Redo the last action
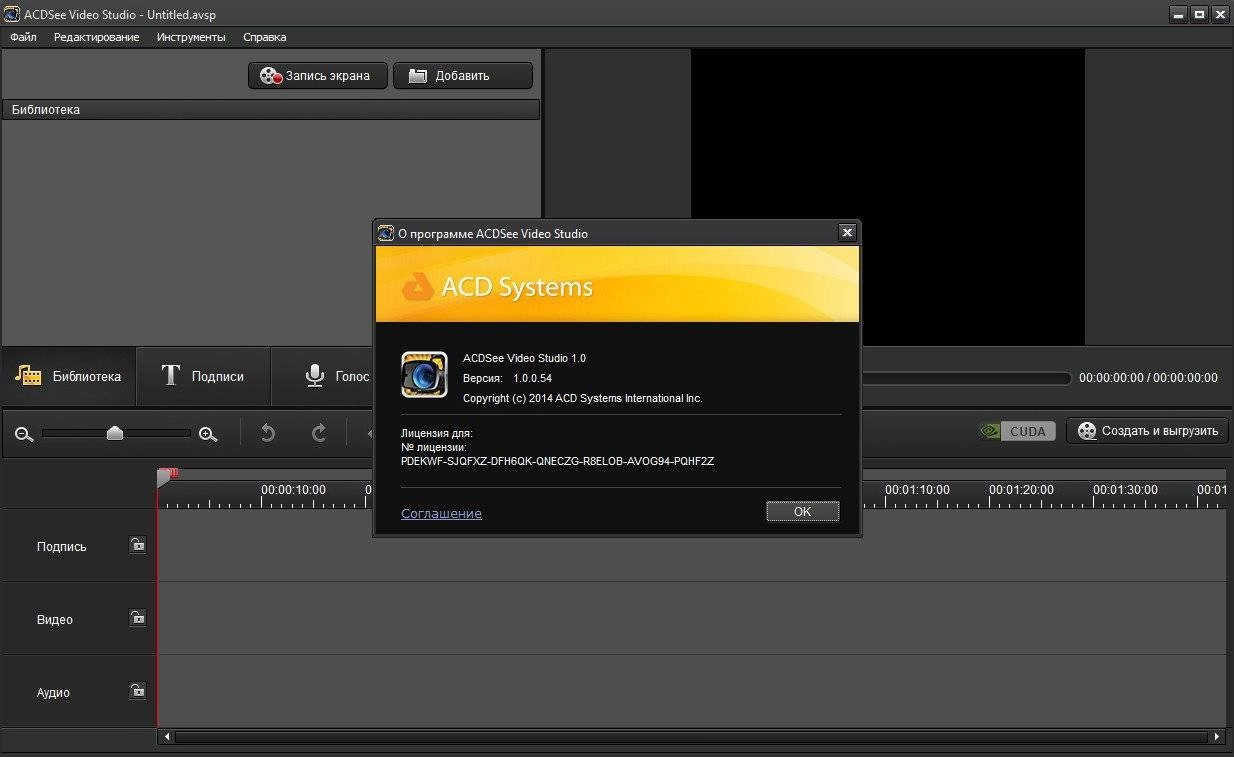The height and width of the screenshot is (757, 1234). click(x=319, y=432)
